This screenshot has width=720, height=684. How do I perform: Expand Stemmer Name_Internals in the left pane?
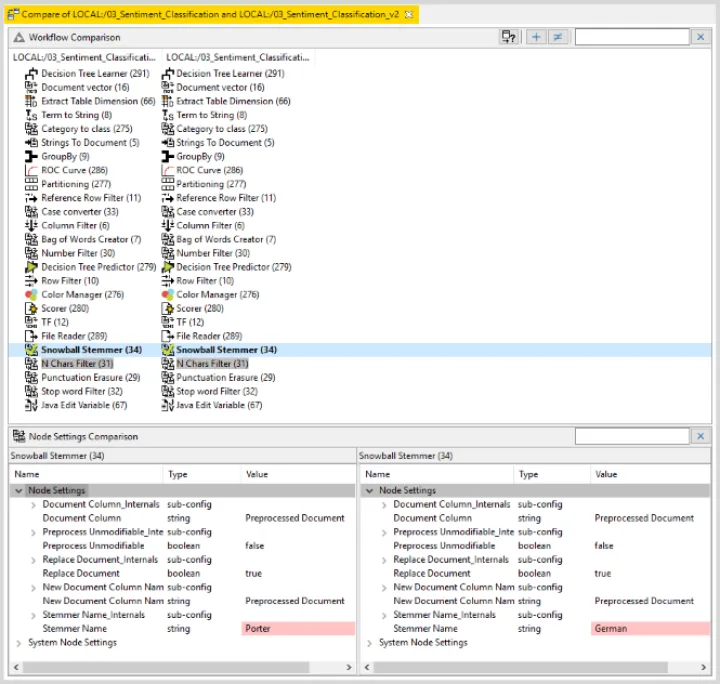click(34, 615)
